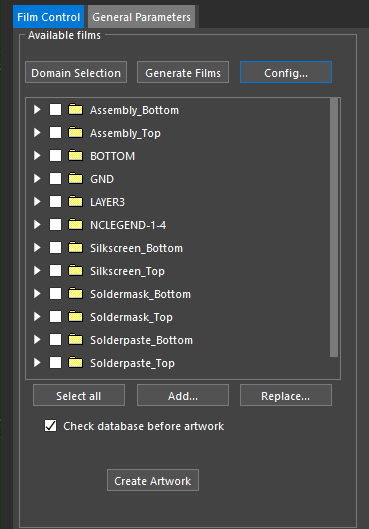Uncheck Check database before artwork
This screenshot has width=369, height=529.
pyautogui.click(x=51, y=426)
